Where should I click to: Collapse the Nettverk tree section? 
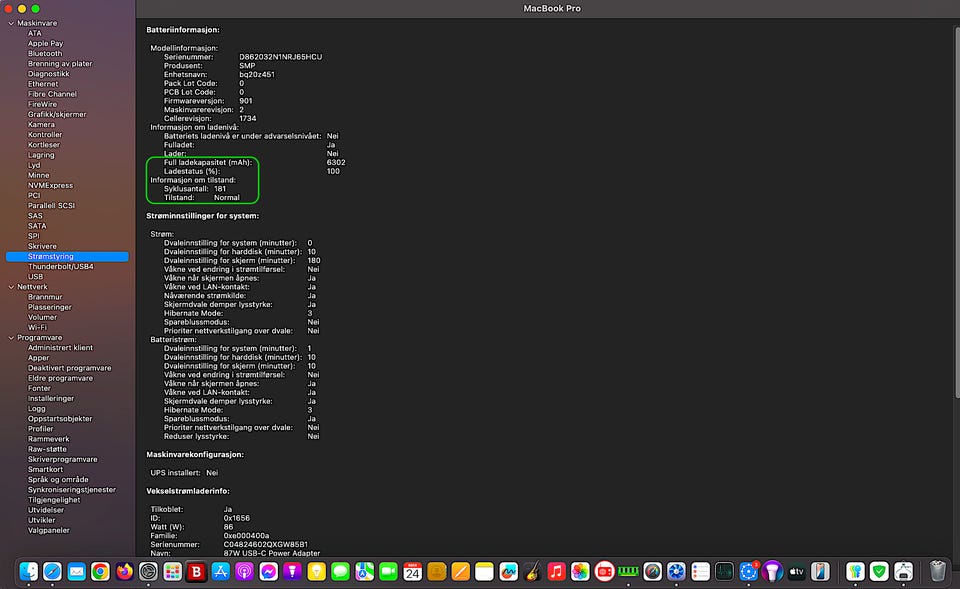pyautogui.click(x=10, y=286)
